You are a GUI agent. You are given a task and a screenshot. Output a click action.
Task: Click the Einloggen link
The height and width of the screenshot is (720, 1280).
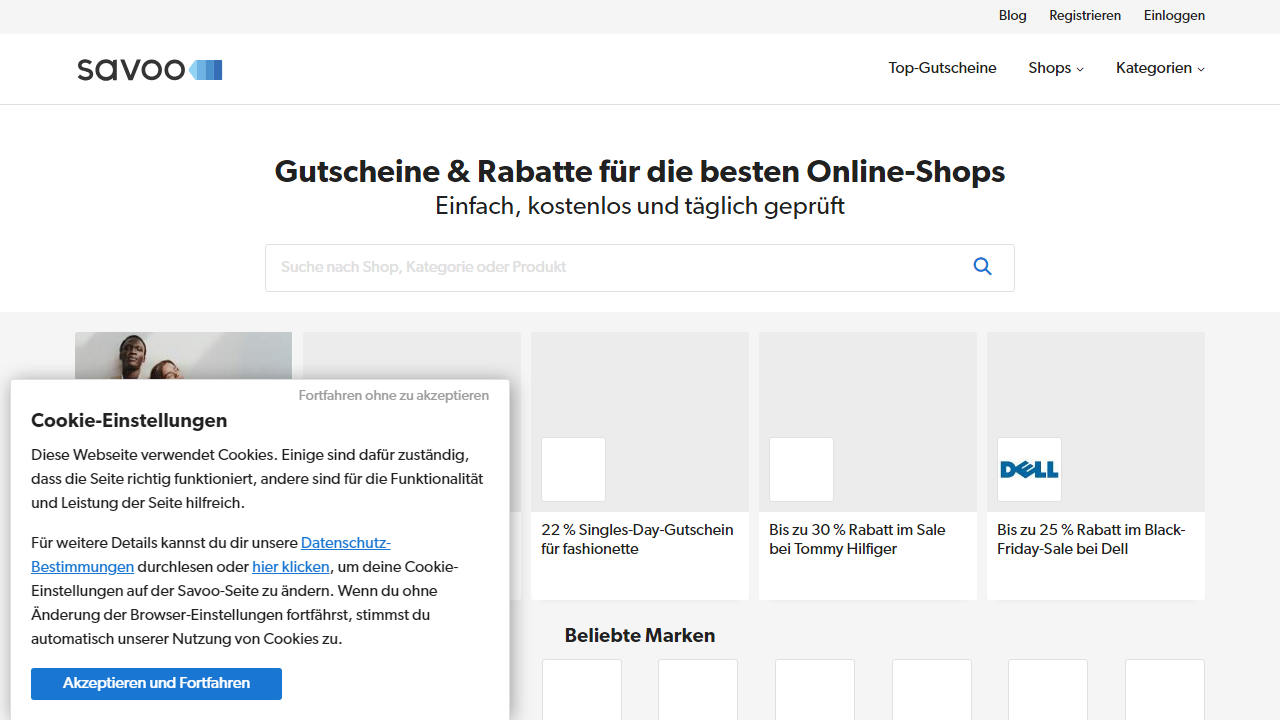coord(1174,15)
